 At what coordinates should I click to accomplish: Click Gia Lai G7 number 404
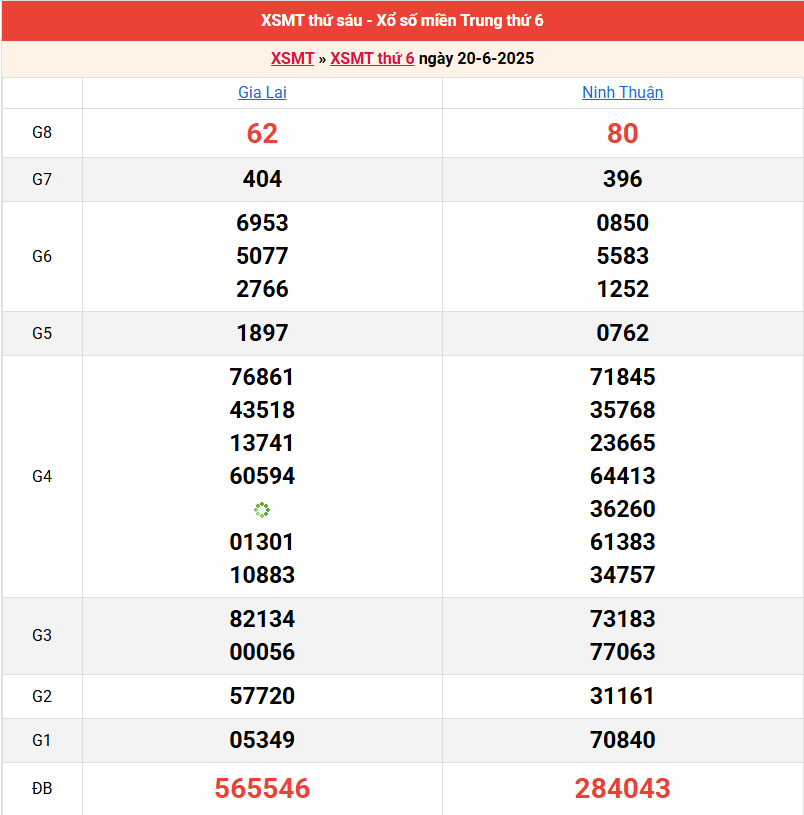coord(262,180)
